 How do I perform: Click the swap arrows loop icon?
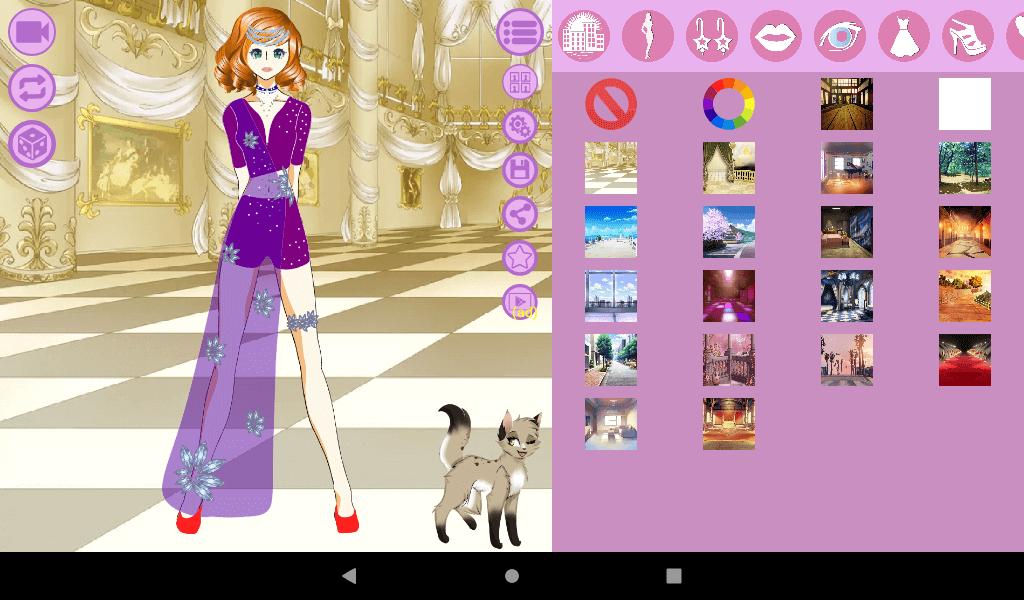[32, 88]
